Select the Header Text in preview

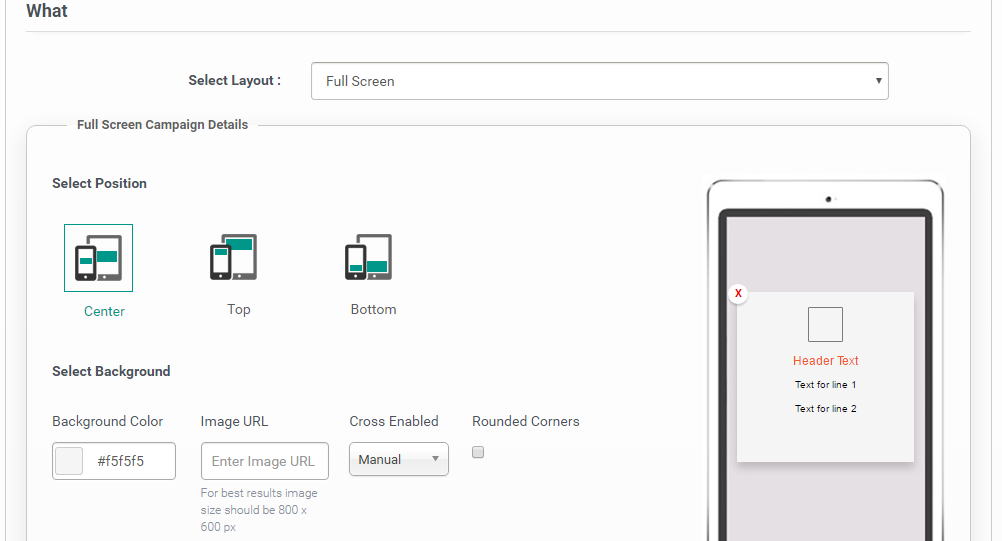[x=825, y=361]
